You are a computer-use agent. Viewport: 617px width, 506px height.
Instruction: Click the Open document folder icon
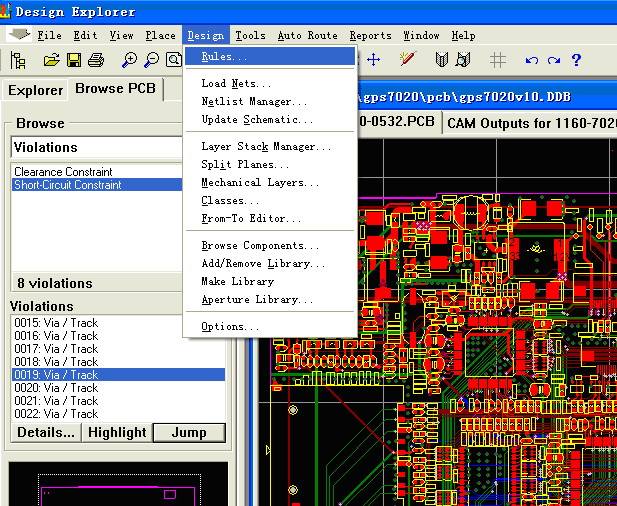pyautogui.click(x=52, y=61)
